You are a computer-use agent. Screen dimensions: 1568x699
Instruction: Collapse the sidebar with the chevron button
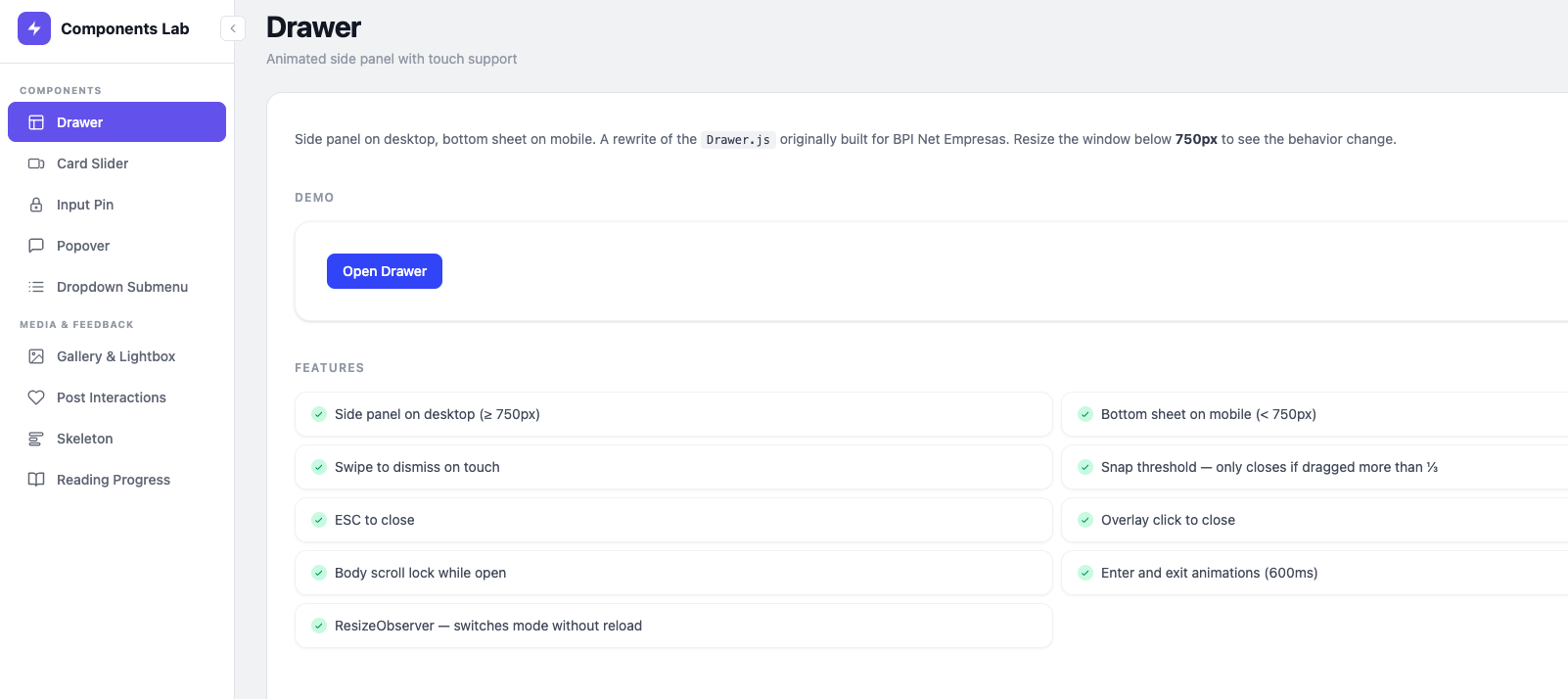click(233, 28)
